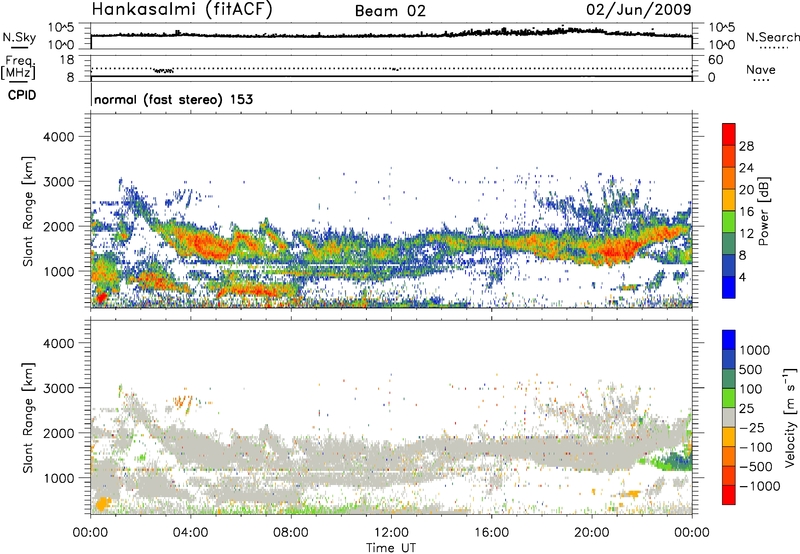The height and width of the screenshot is (554, 800).
Task: Click the 4000 tick of the power panel
Action: [x=59, y=137]
